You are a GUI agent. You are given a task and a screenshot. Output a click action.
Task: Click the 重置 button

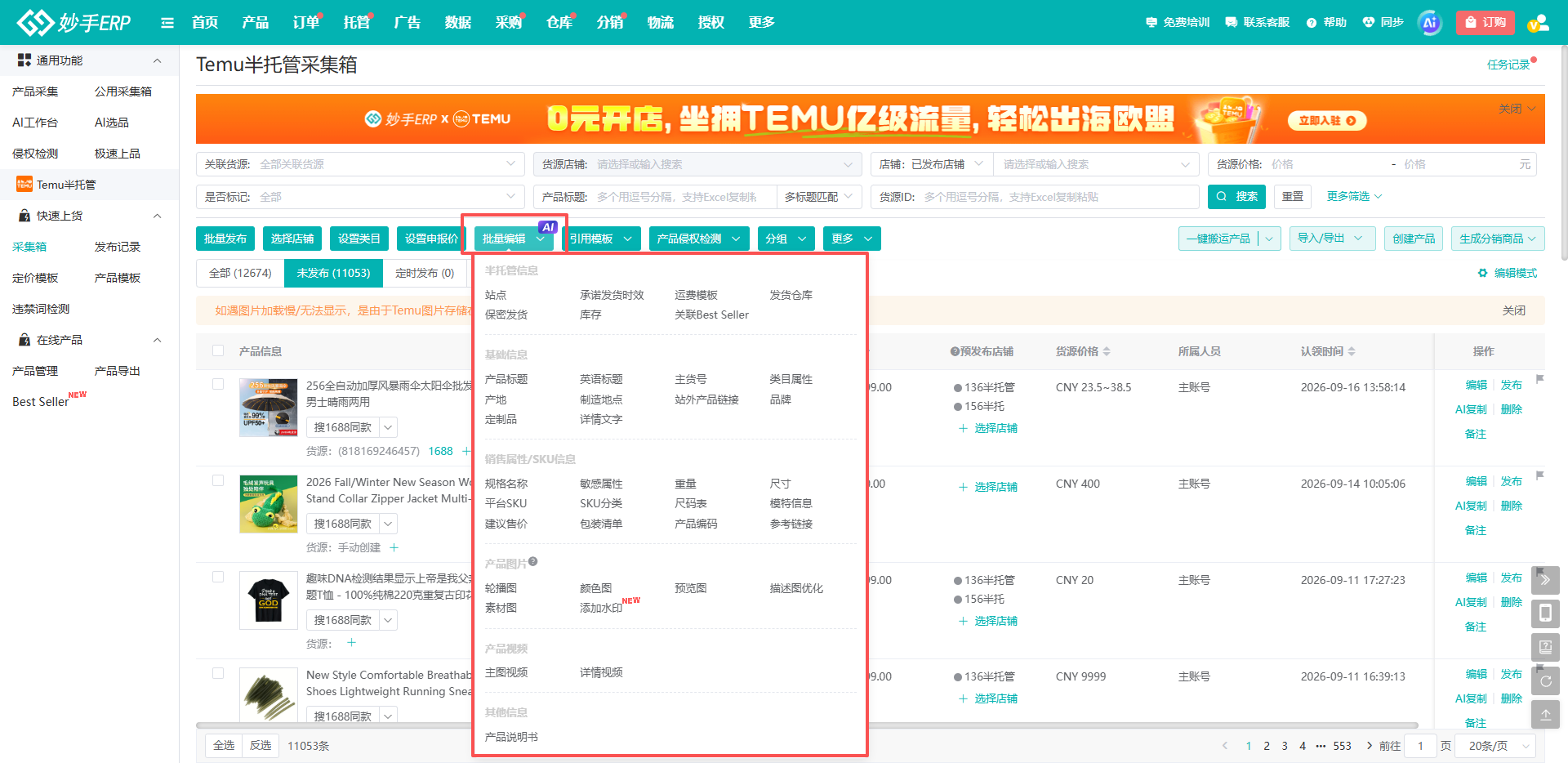point(1293,197)
